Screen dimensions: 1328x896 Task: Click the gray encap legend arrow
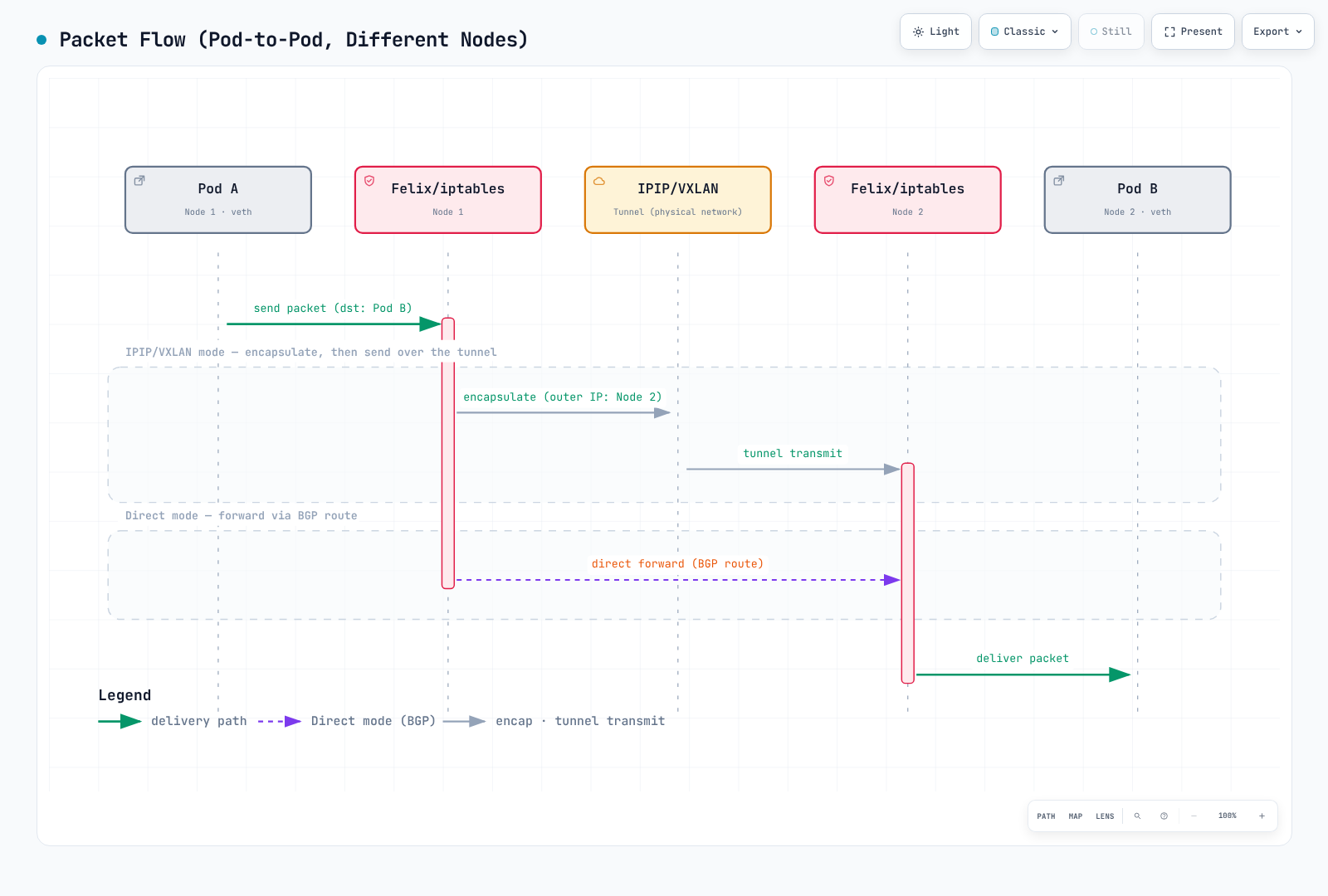point(465,722)
